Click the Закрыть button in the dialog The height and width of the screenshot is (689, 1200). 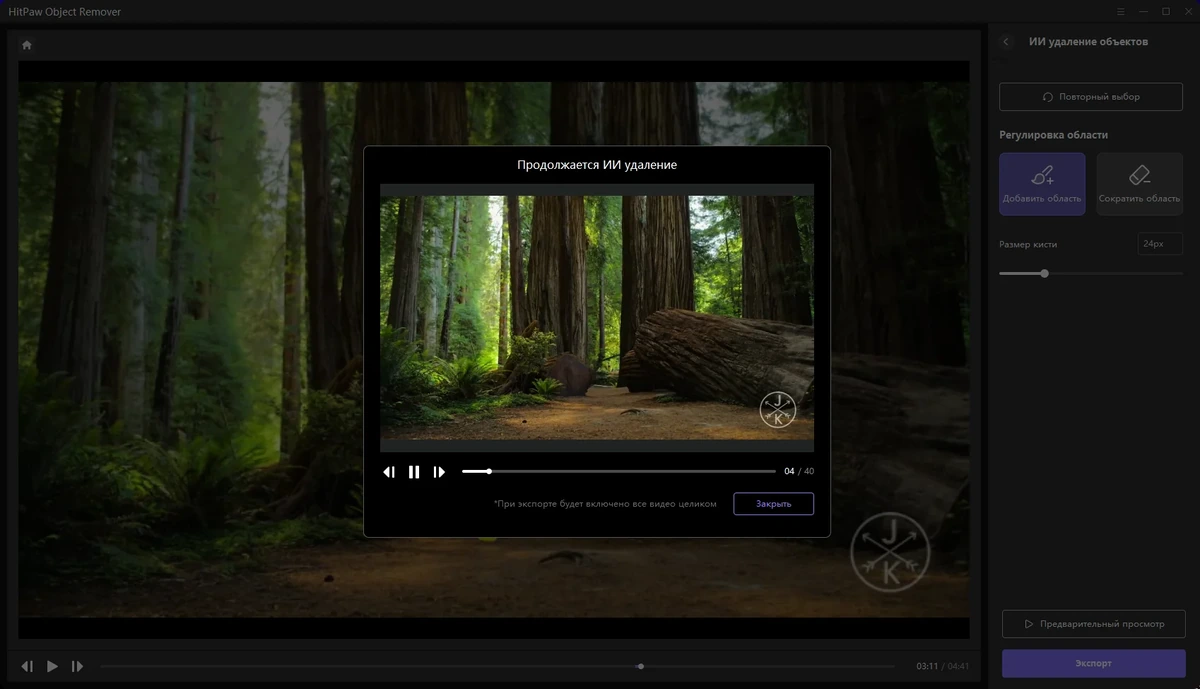pos(773,504)
